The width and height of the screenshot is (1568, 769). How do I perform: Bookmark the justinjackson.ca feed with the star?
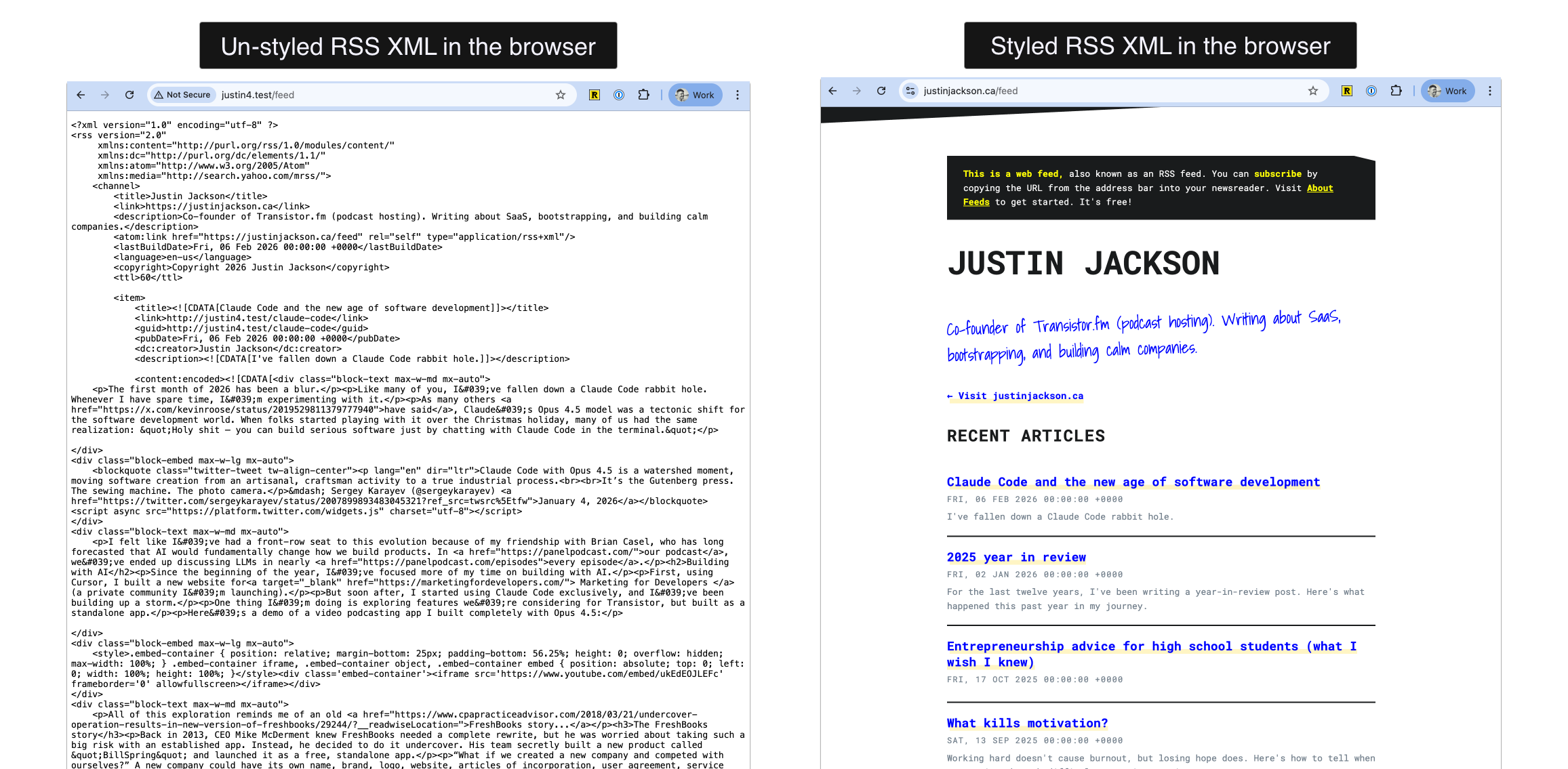1314,90
